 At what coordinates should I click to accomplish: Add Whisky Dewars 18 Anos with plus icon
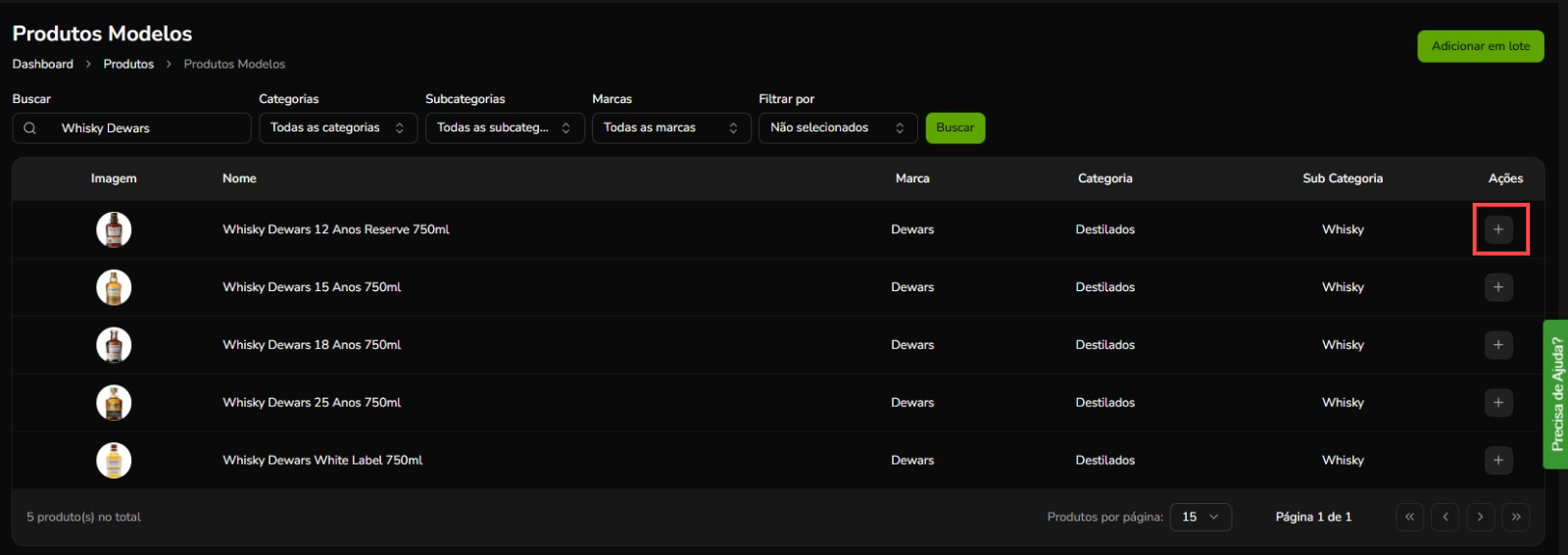click(1498, 345)
